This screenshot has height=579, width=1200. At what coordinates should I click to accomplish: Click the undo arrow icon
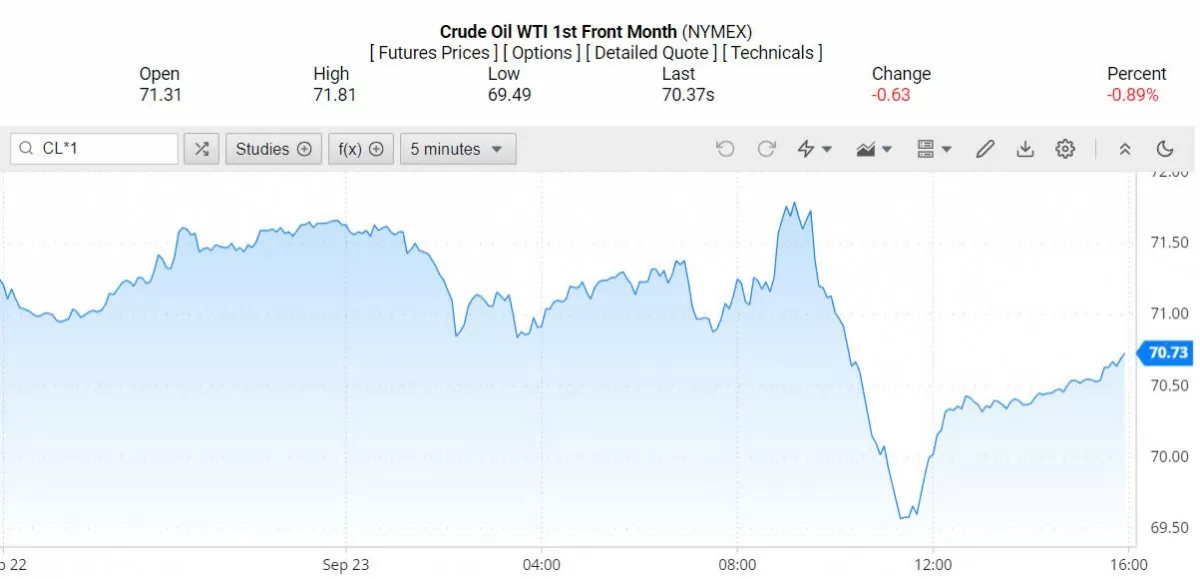coord(725,149)
